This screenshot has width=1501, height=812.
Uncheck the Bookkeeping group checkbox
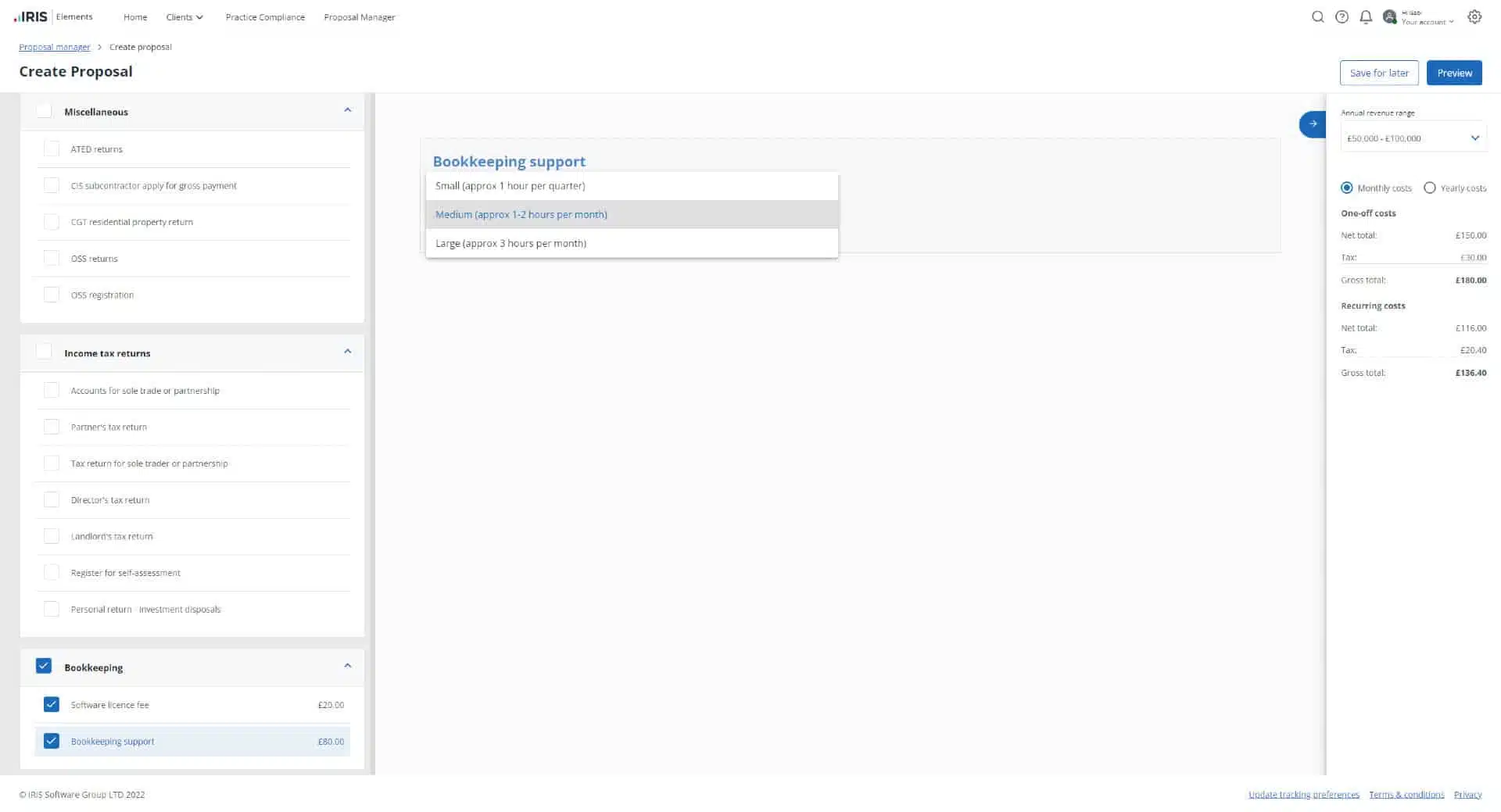[44, 667]
